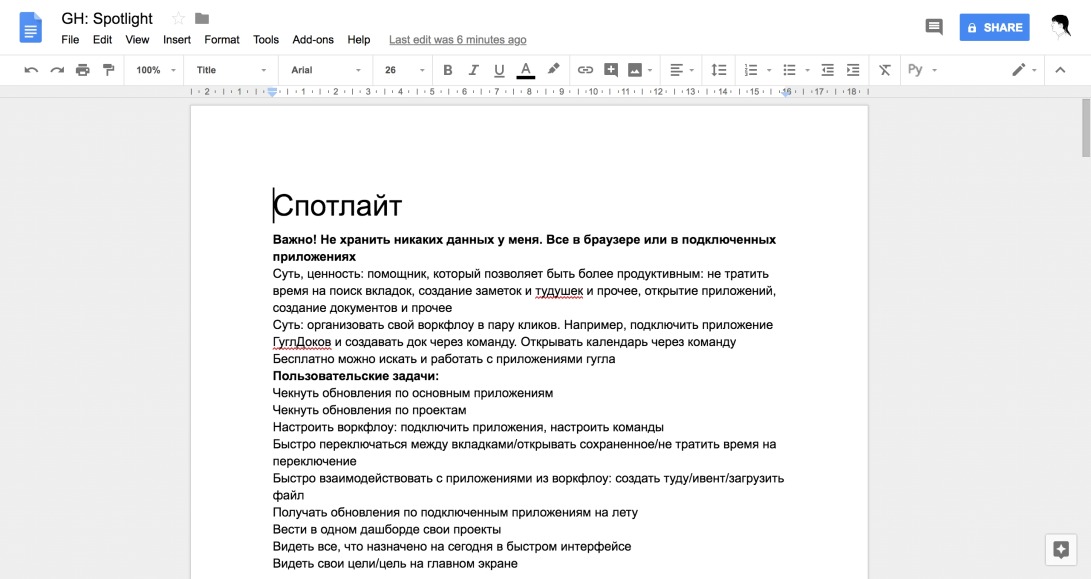Click the blue SHARE button
The width and height of the screenshot is (1091, 579).
994,27
